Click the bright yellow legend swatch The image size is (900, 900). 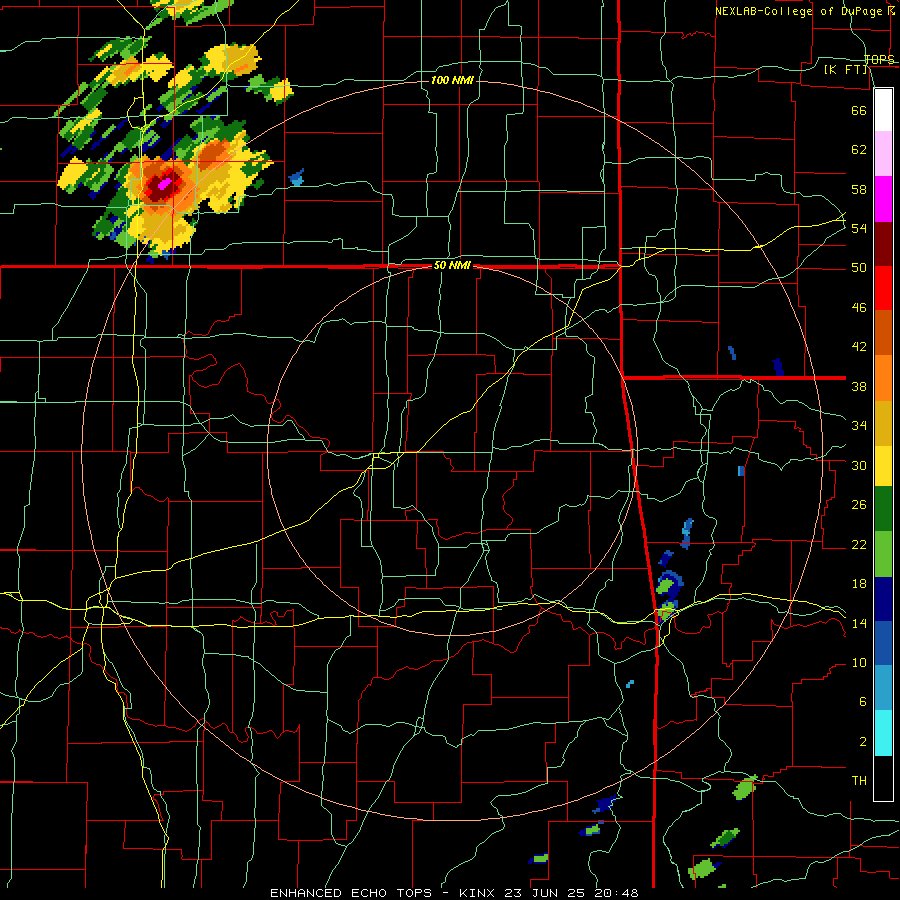[883, 465]
